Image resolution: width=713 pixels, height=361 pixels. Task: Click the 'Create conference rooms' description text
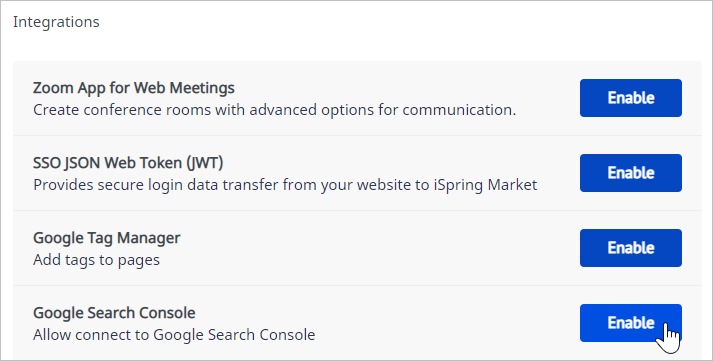275,110
